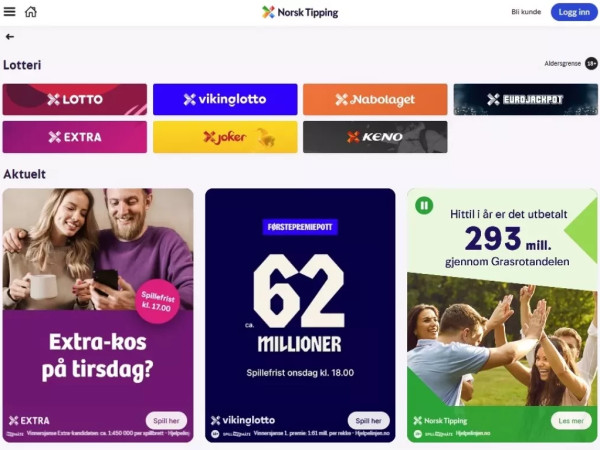Click the Logg inn button
This screenshot has height=450, width=600.
click(x=574, y=12)
